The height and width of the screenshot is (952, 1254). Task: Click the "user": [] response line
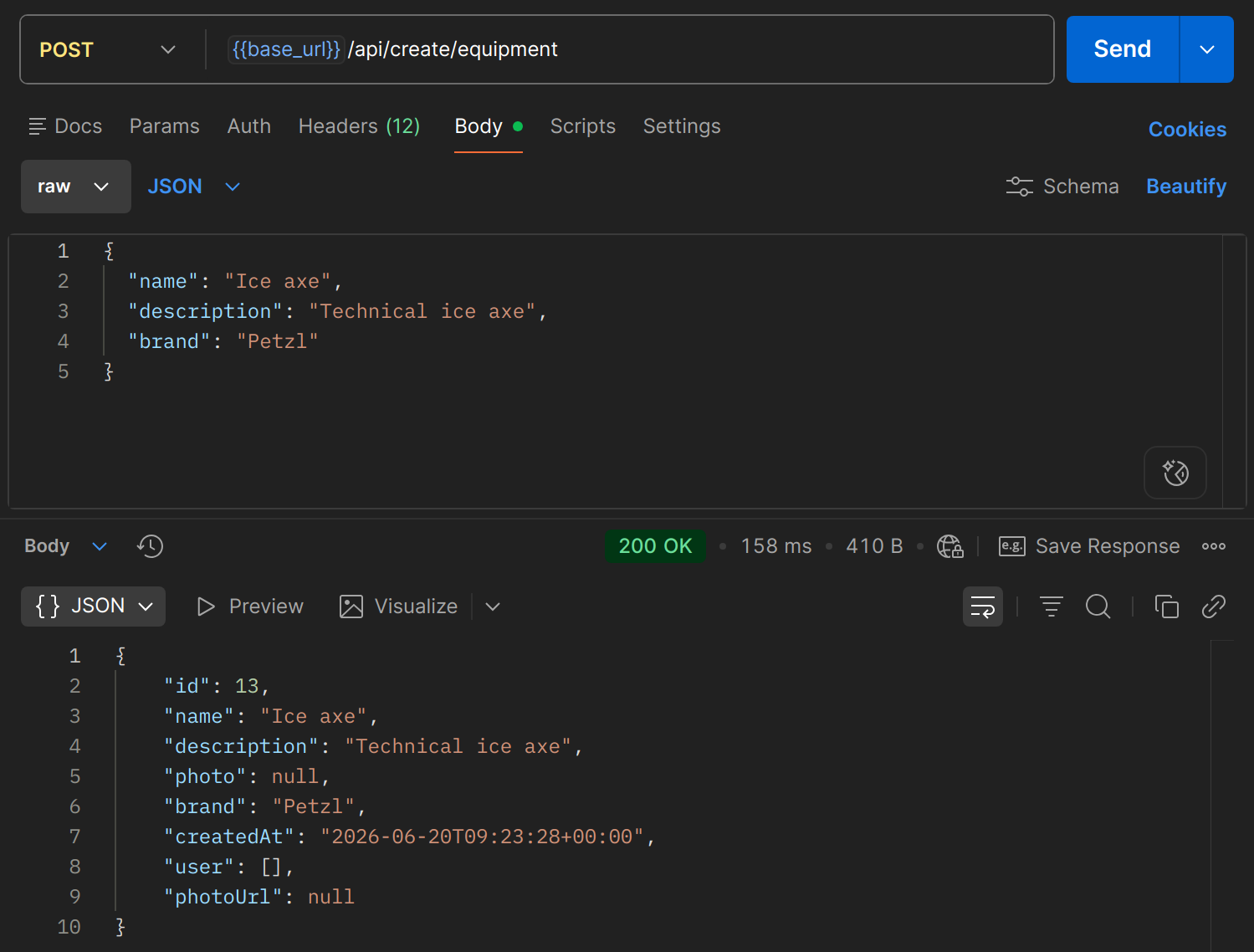tap(228, 868)
